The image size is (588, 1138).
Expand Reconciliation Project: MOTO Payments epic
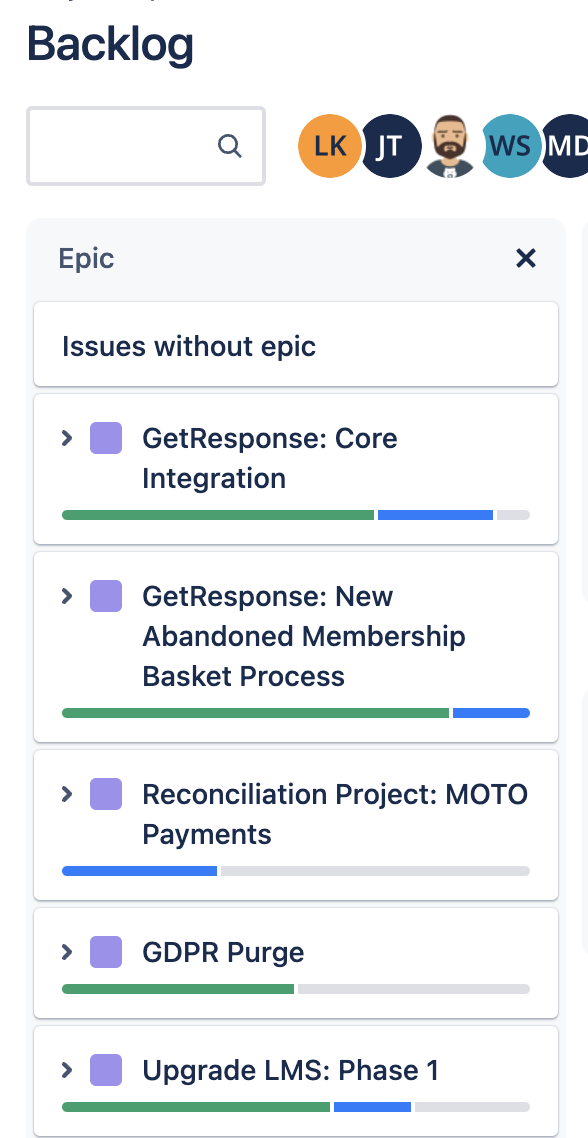click(67, 794)
